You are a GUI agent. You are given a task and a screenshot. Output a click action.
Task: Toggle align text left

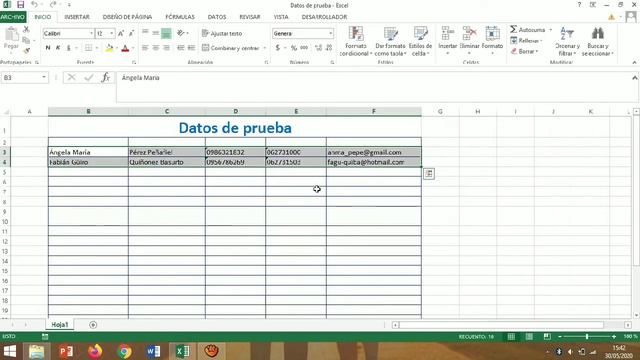(145, 48)
